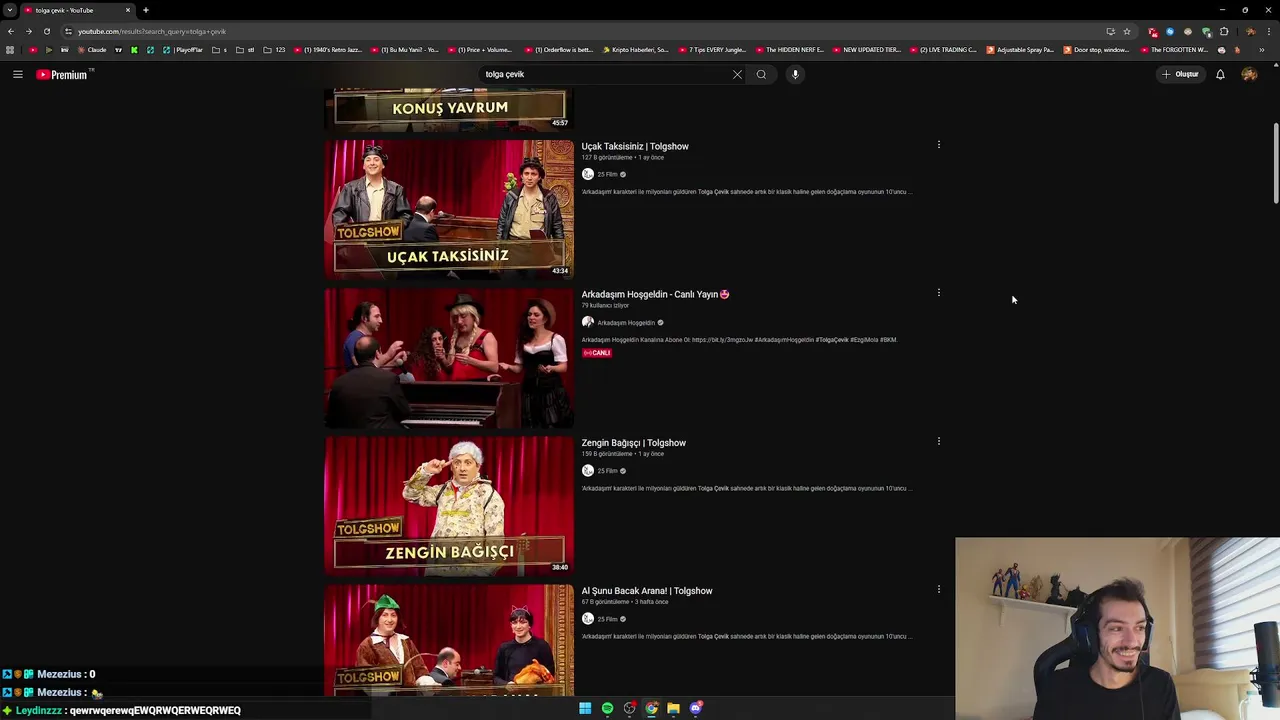The image size is (1280, 720).
Task: View site information icon in address bar
Action: coord(68,31)
